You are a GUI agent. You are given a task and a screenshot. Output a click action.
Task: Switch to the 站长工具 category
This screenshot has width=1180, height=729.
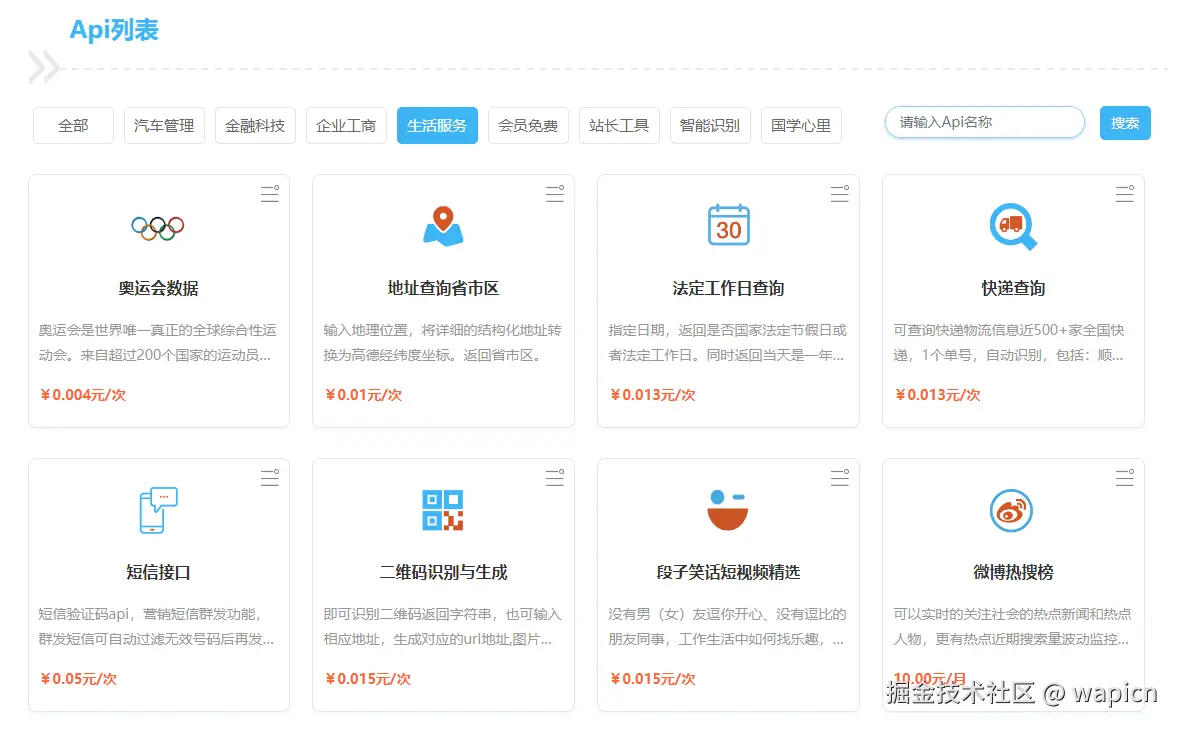coord(619,125)
